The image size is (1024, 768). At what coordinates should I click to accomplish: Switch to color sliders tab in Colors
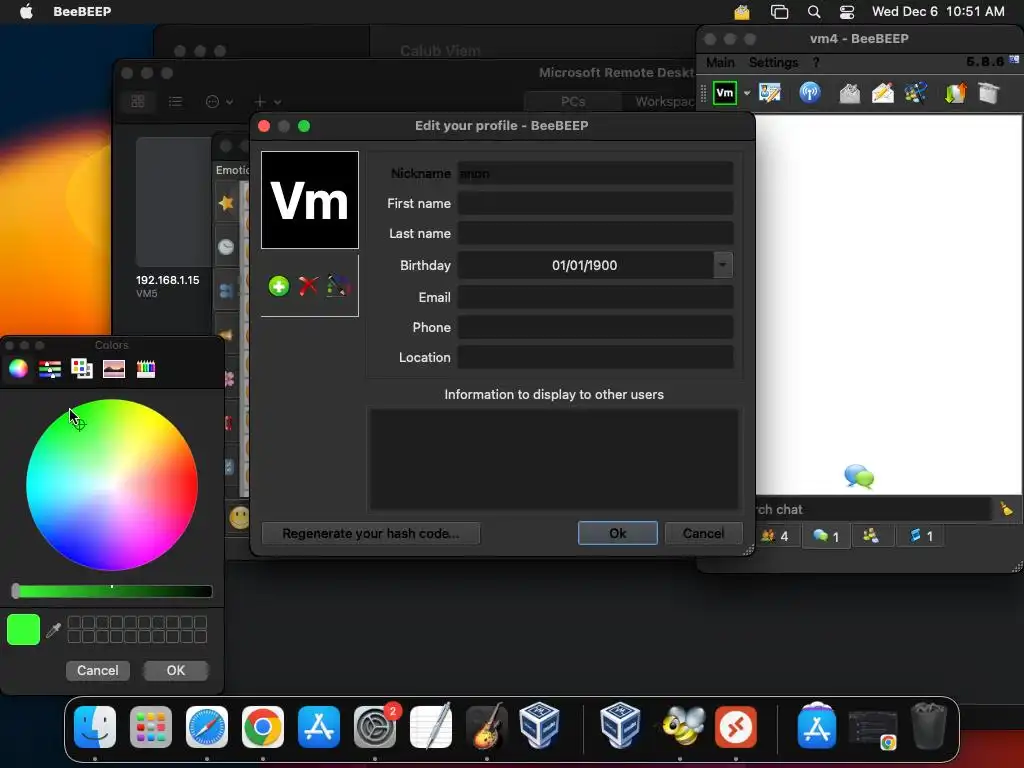(50, 369)
